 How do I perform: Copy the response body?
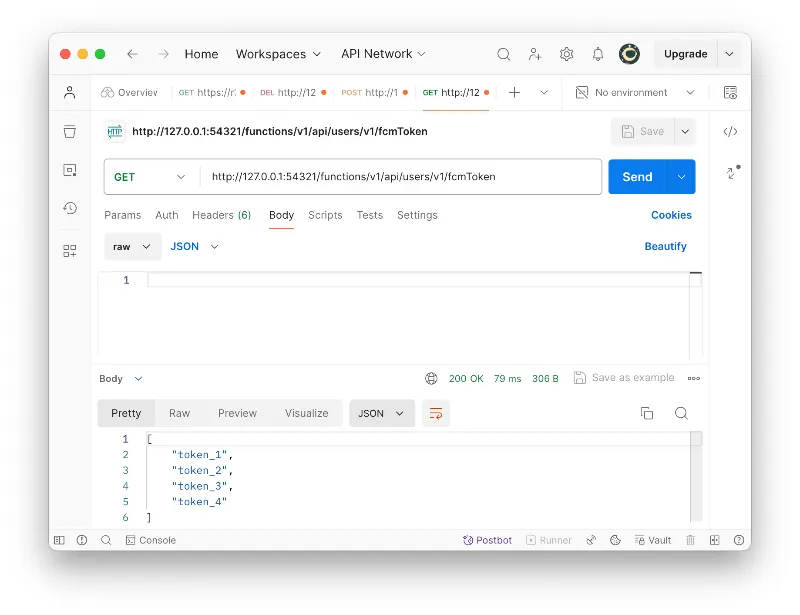(646, 413)
